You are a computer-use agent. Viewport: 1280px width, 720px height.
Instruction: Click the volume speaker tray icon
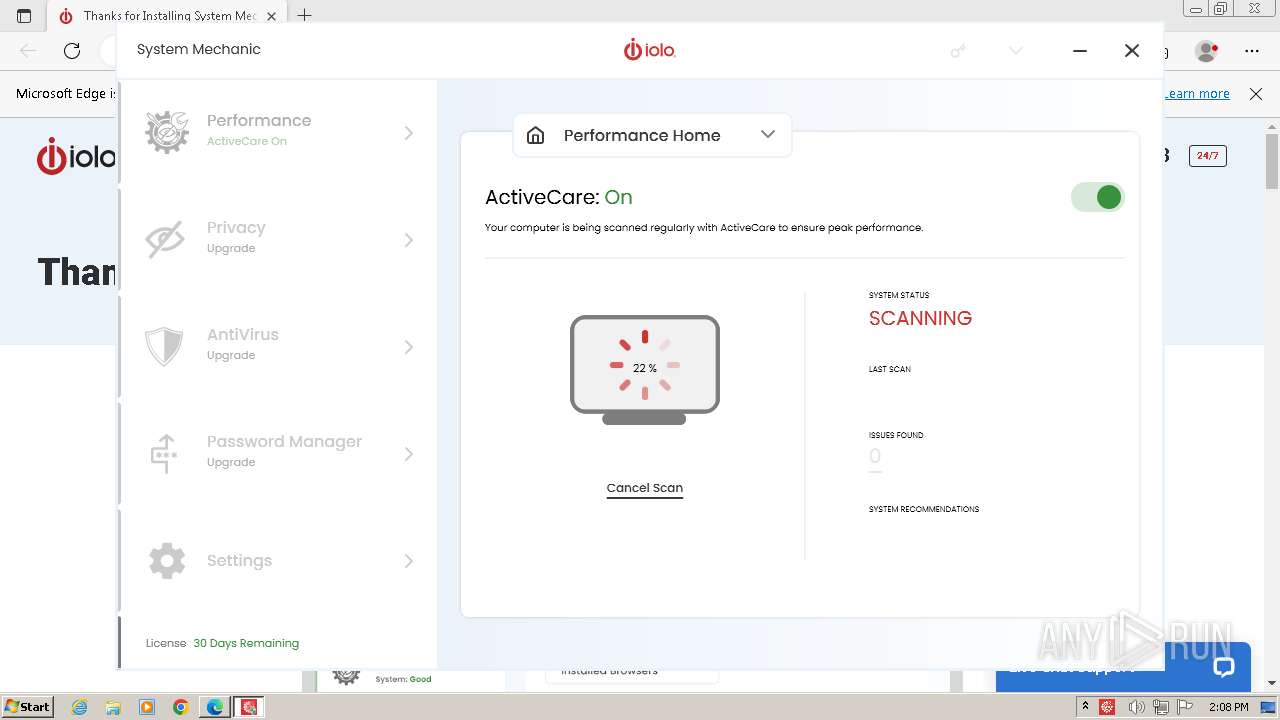click(x=1136, y=707)
